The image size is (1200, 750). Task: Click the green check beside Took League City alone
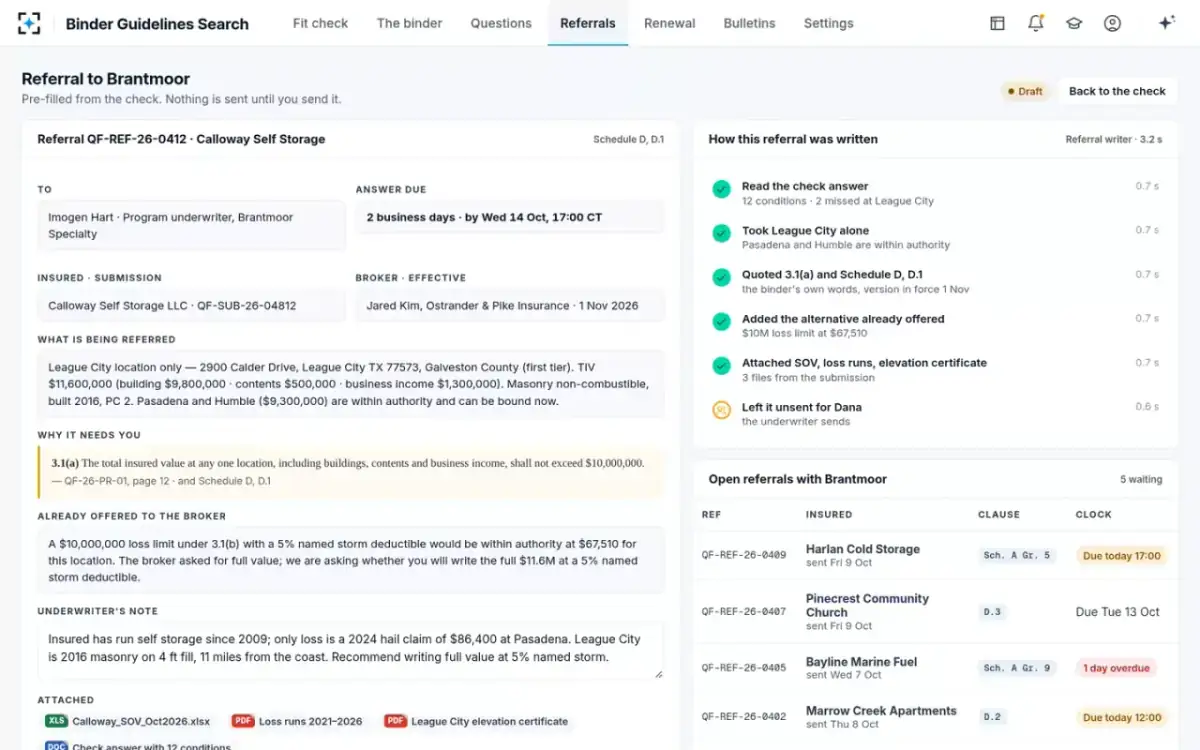(x=721, y=233)
